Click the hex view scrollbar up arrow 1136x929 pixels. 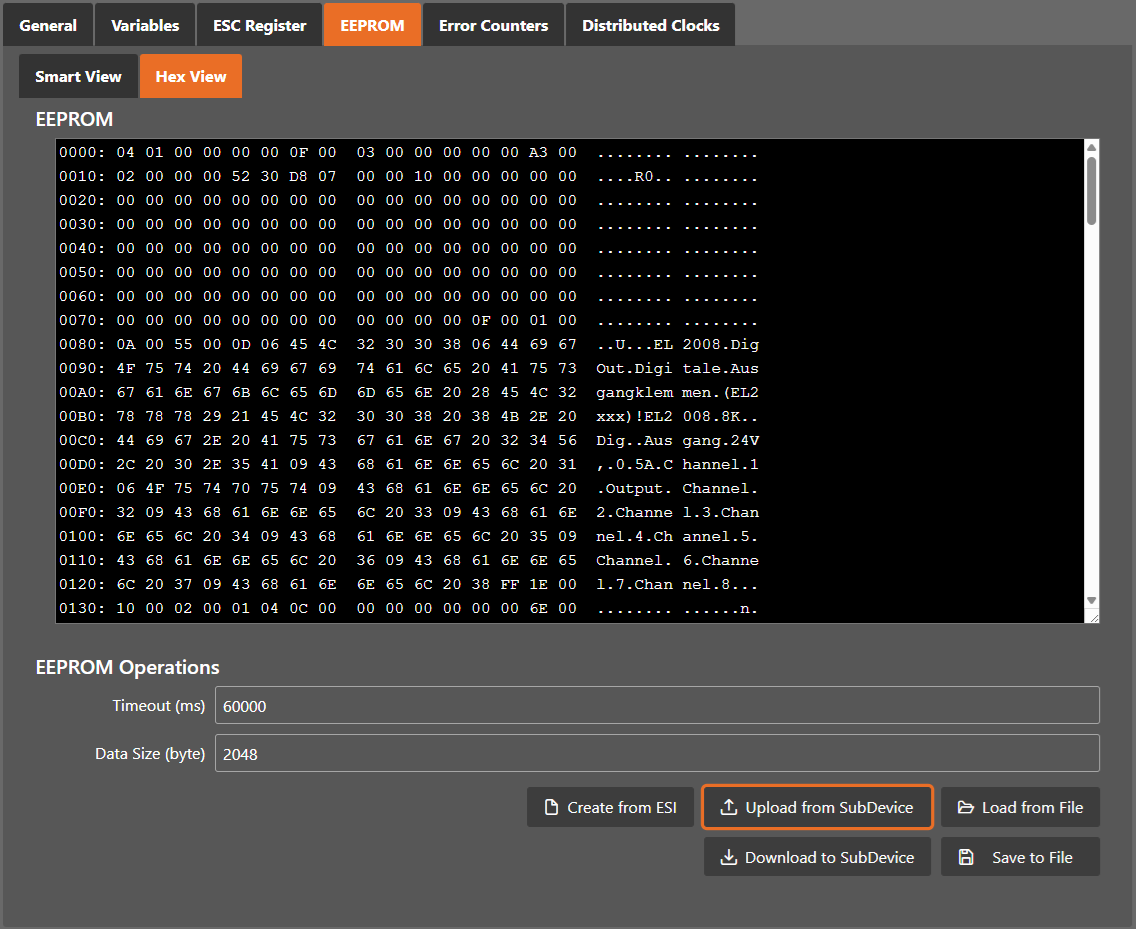pos(1091,148)
